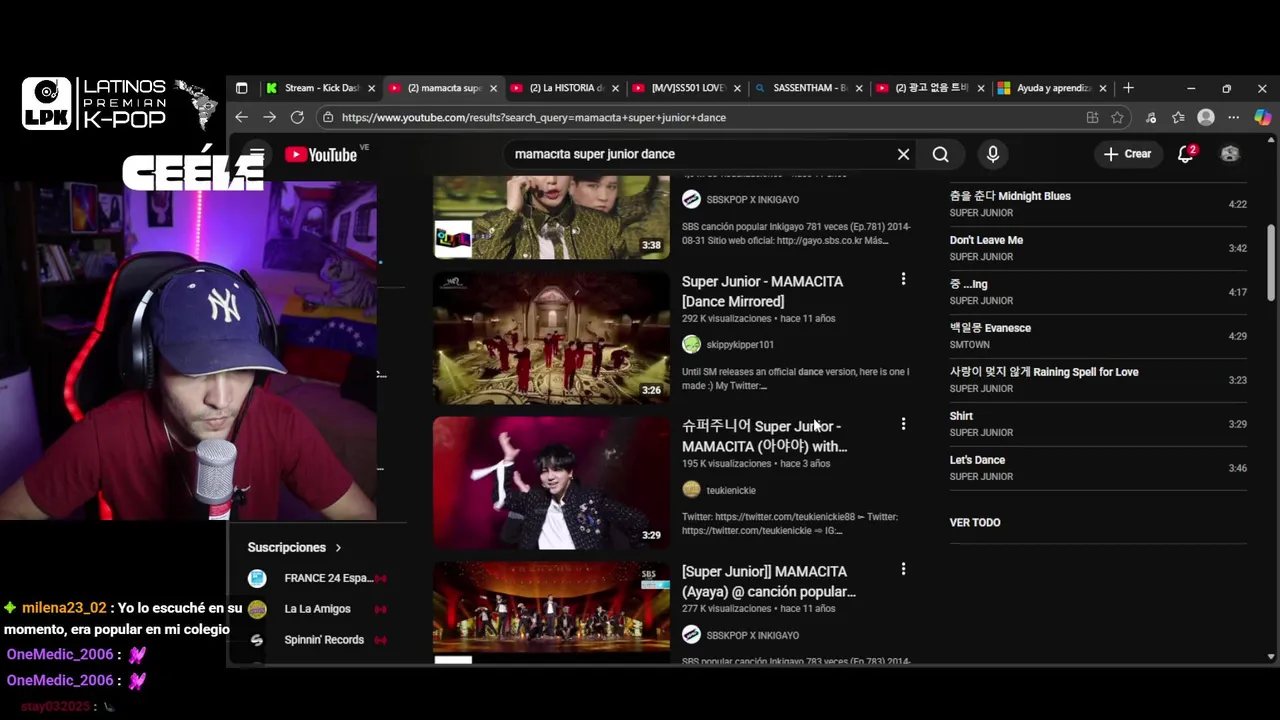The width and height of the screenshot is (1280, 720).
Task: Switch to SASSENTHAM tab
Action: point(809,88)
